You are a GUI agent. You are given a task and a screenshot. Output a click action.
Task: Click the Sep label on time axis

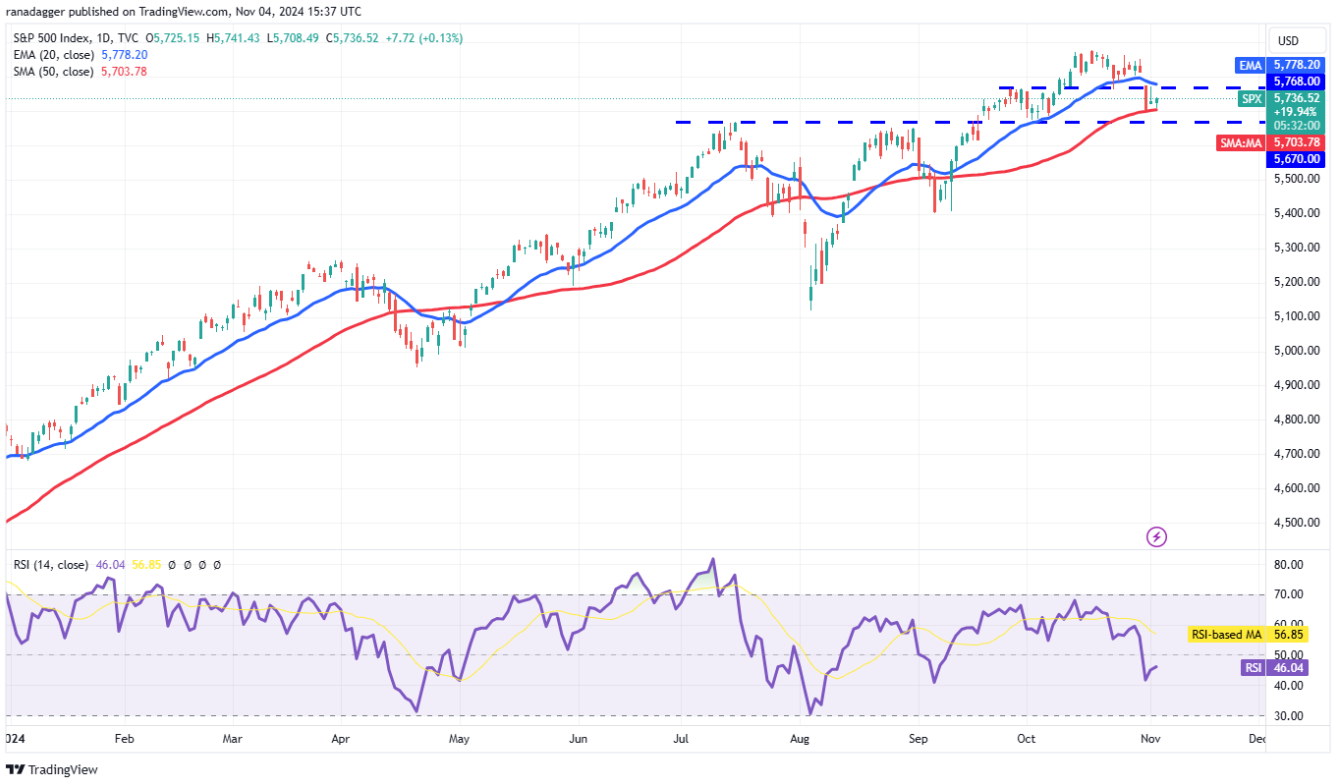click(919, 740)
